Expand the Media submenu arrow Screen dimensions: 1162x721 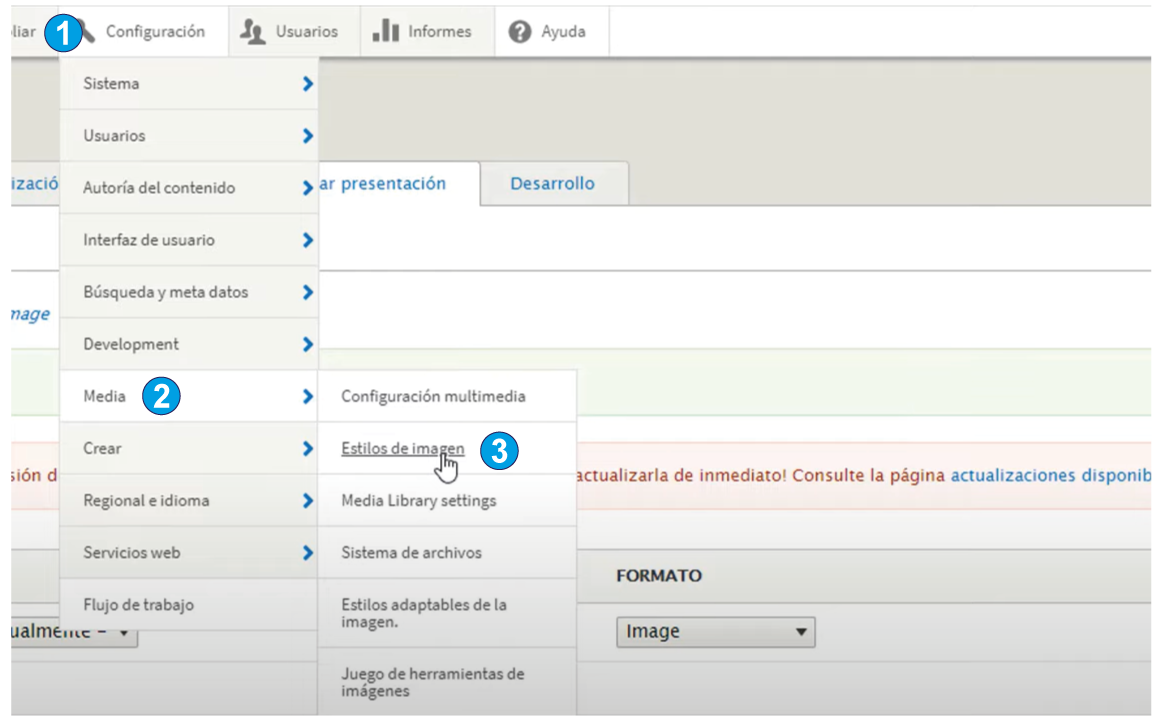pyautogui.click(x=308, y=396)
